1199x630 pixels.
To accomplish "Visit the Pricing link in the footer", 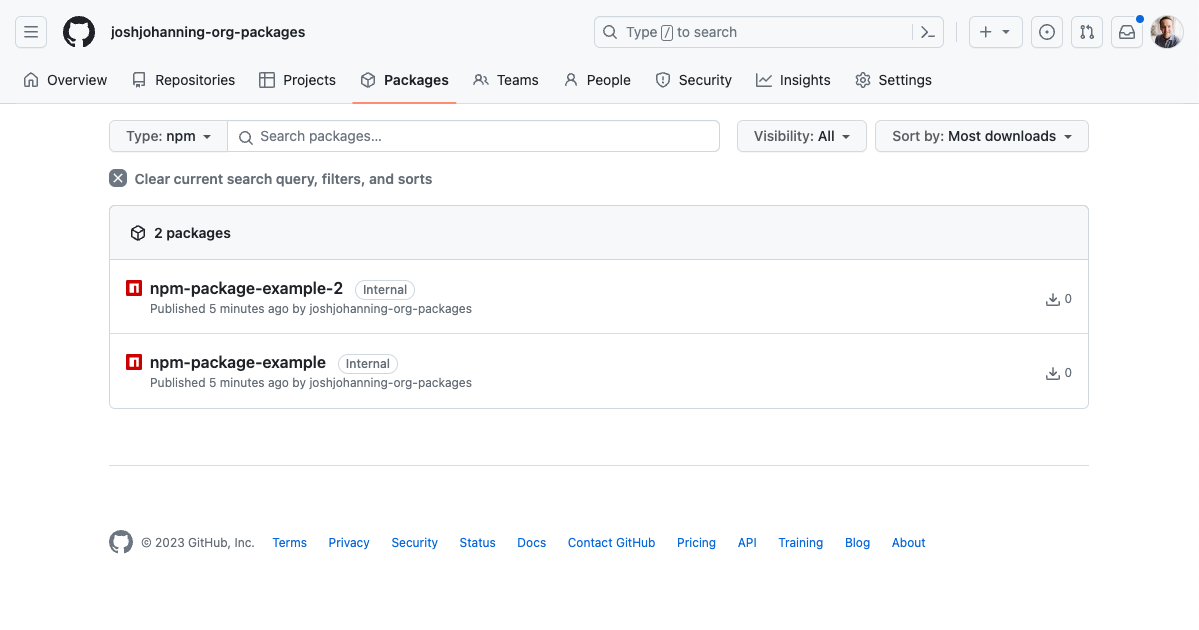I will 696,542.
